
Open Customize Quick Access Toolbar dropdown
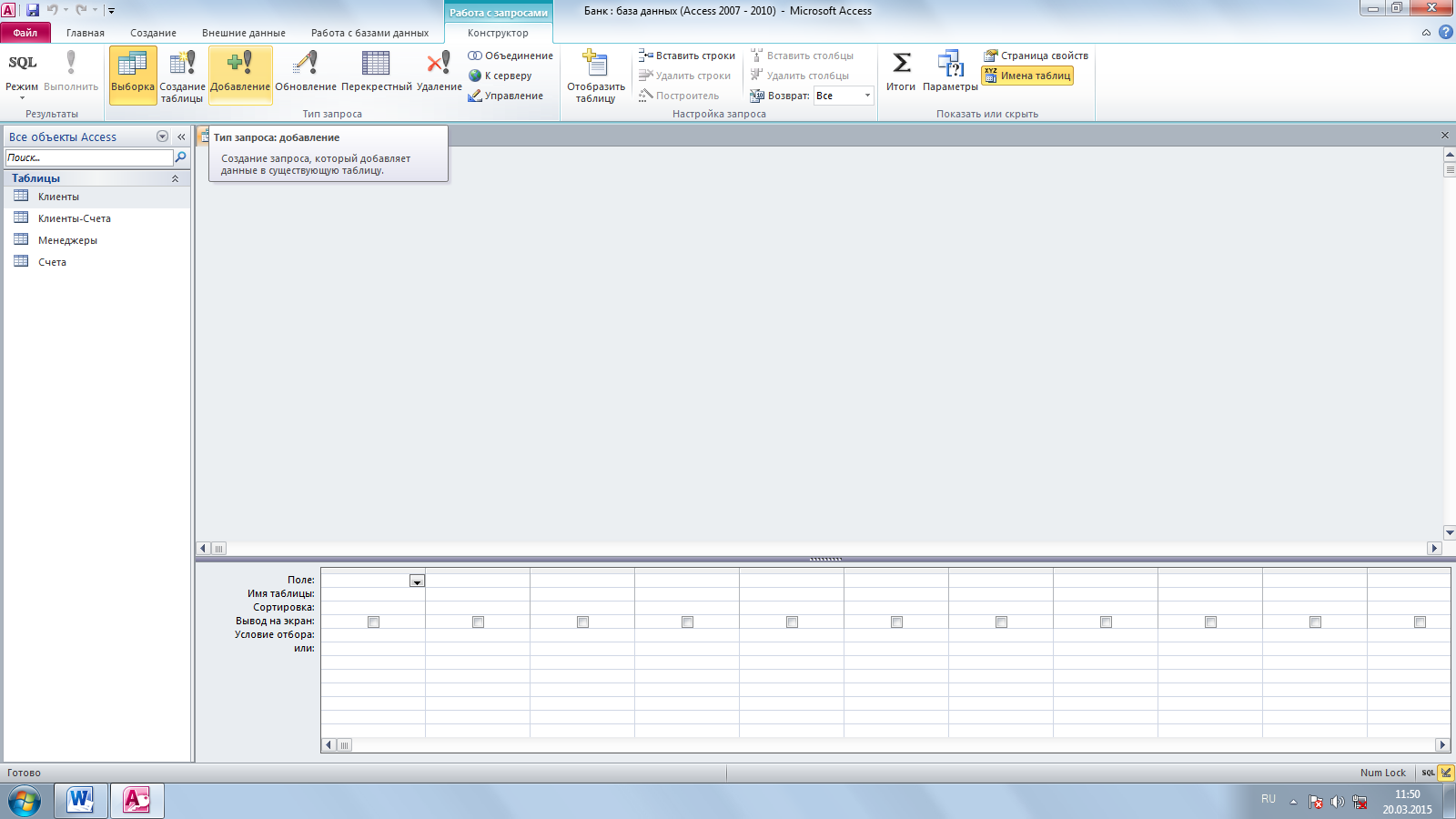point(111,11)
